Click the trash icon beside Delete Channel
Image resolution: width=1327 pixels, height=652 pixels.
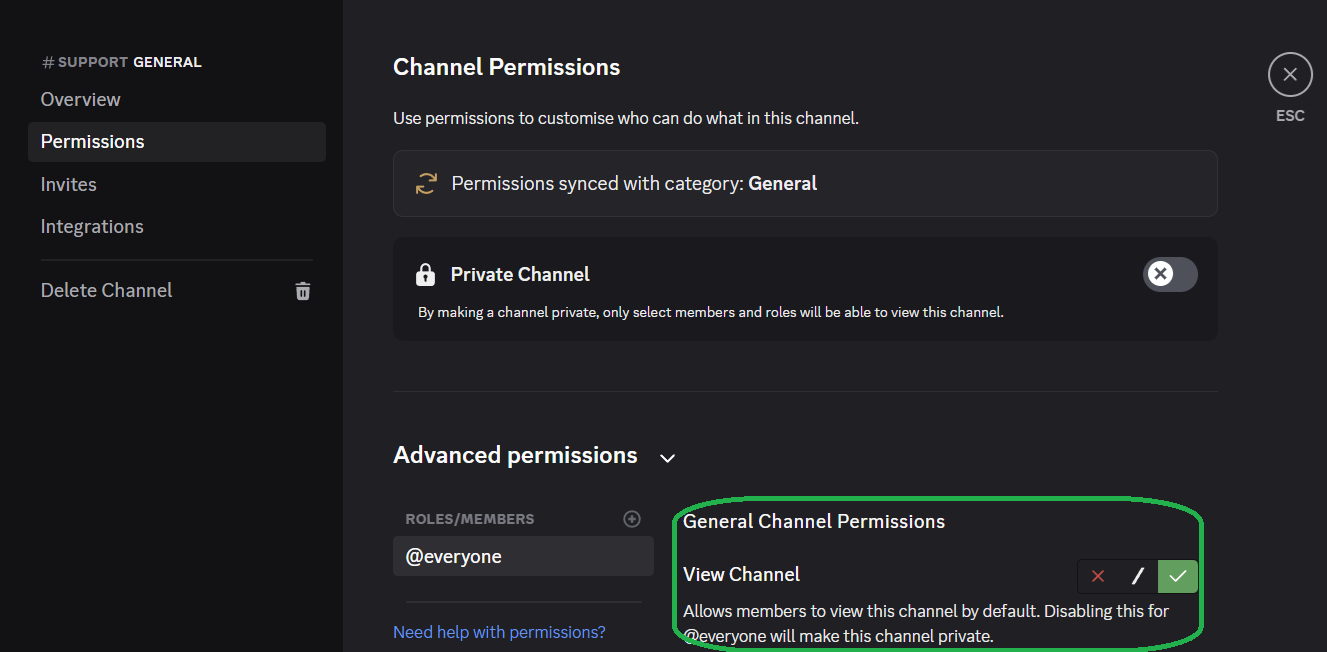tap(302, 290)
